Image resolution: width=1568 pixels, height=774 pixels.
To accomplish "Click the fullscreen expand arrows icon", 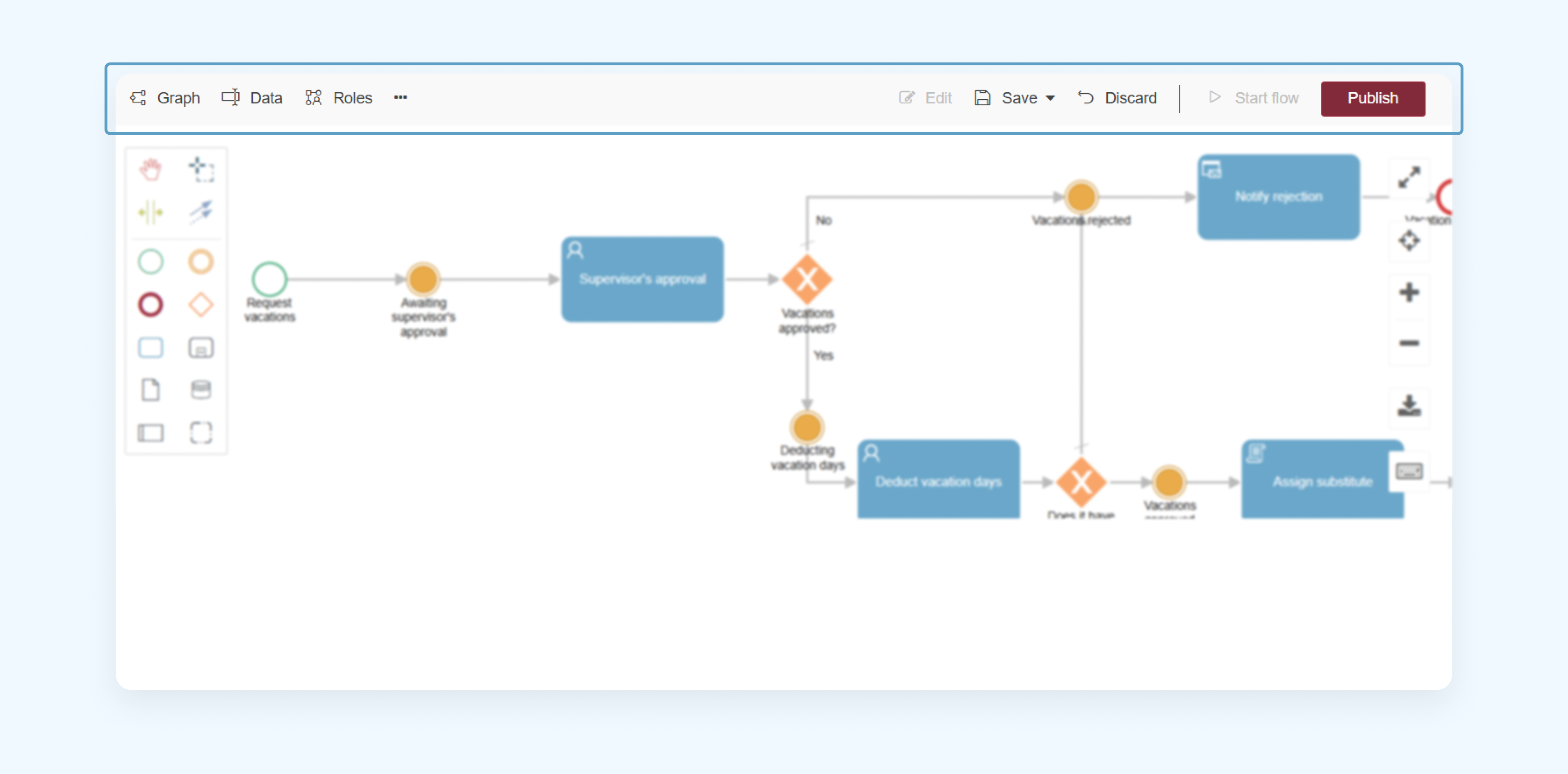I will 1409,177.
